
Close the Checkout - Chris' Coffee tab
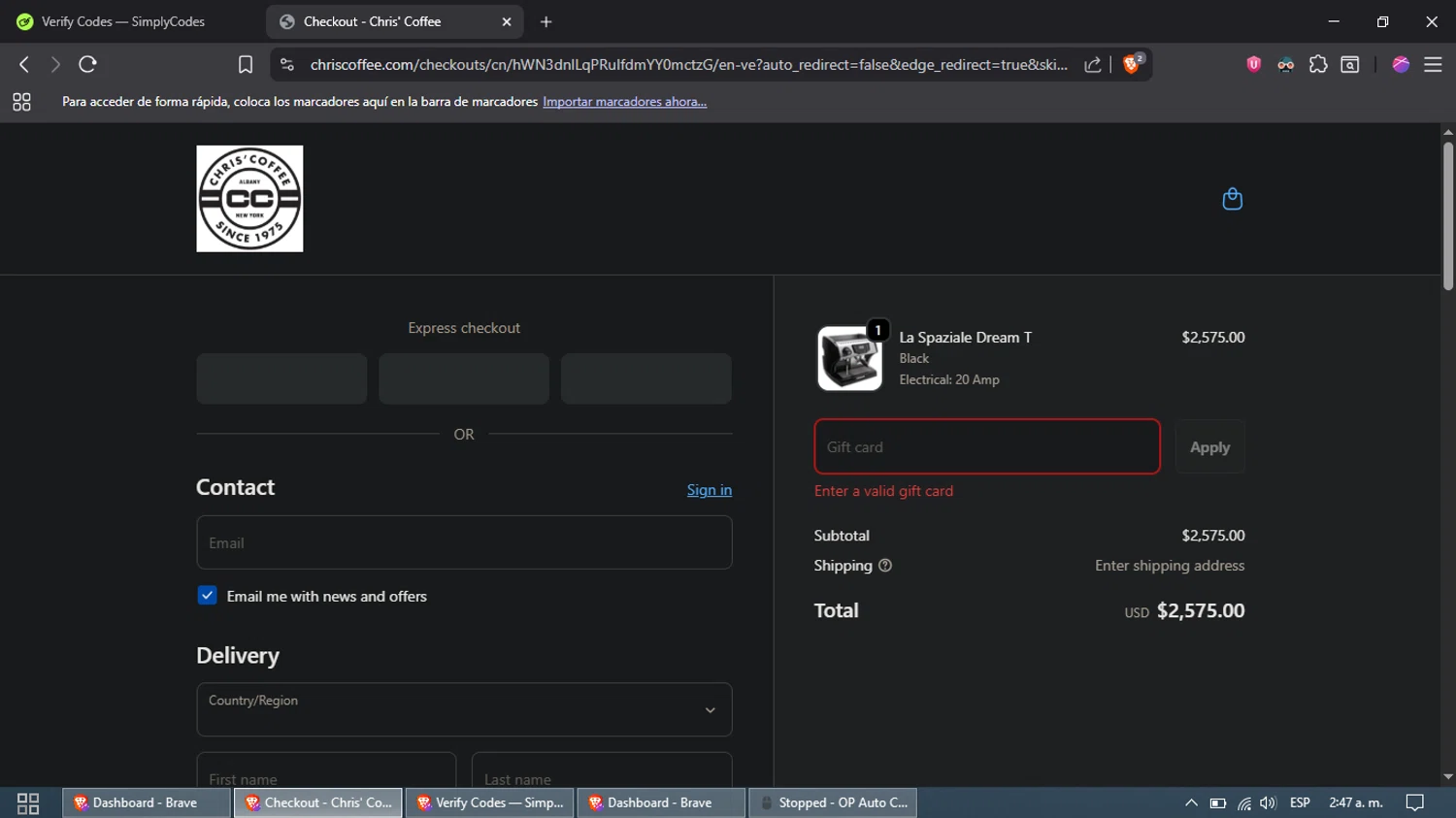pyautogui.click(x=507, y=21)
